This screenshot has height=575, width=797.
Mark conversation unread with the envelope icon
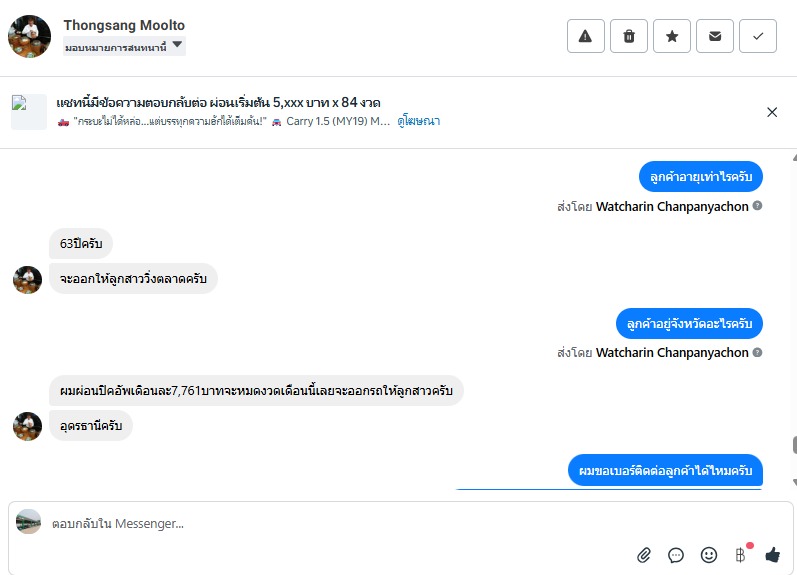pyautogui.click(x=715, y=36)
